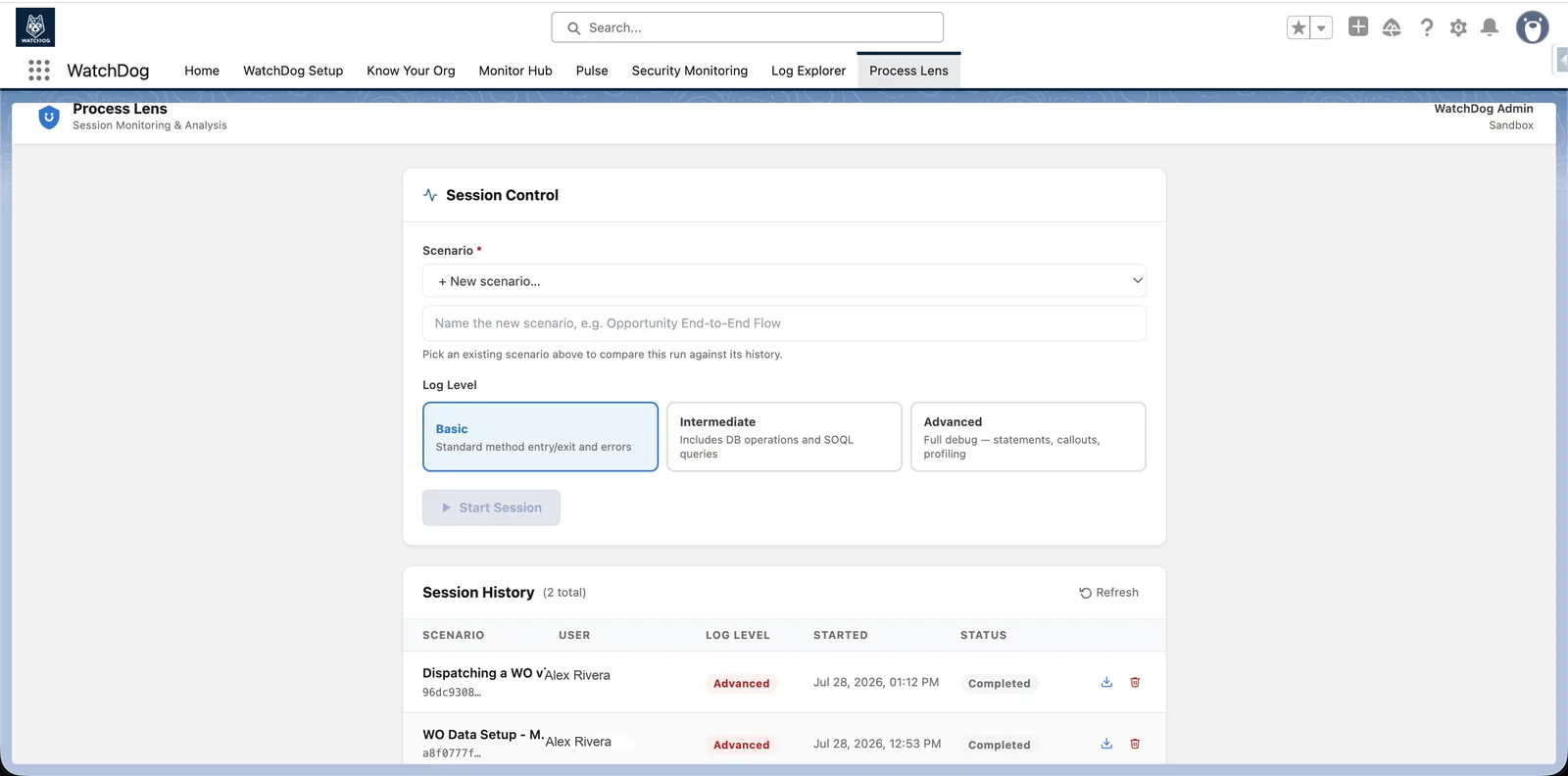
Task: Click the LOG LEVEL column header
Action: [x=738, y=635]
